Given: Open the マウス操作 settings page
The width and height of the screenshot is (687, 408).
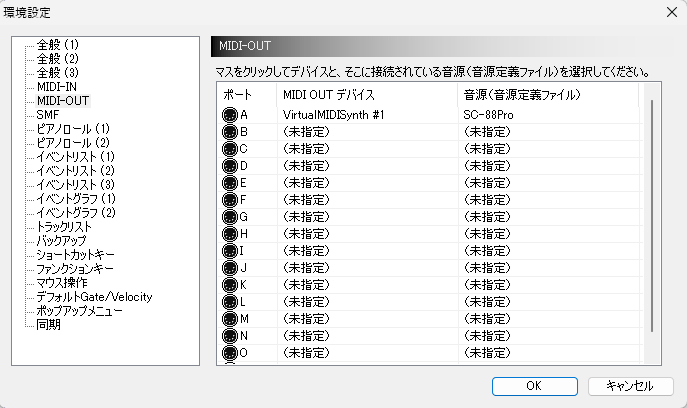Looking at the screenshot, I should click(x=62, y=283).
